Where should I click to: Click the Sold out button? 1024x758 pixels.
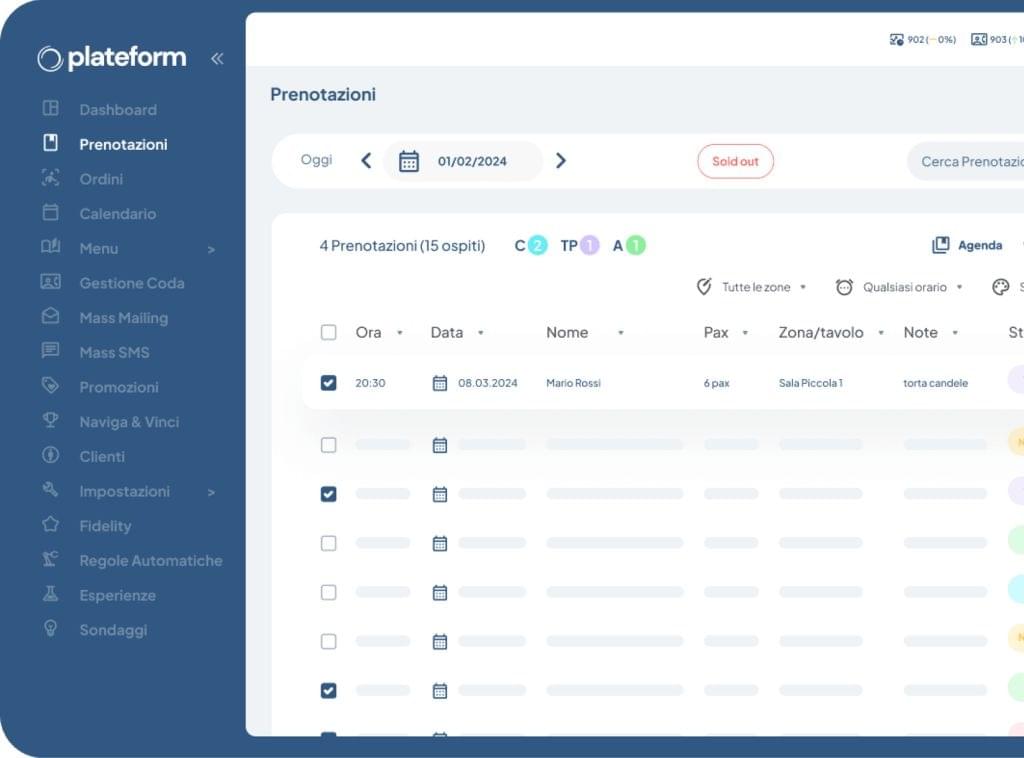point(735,161)
